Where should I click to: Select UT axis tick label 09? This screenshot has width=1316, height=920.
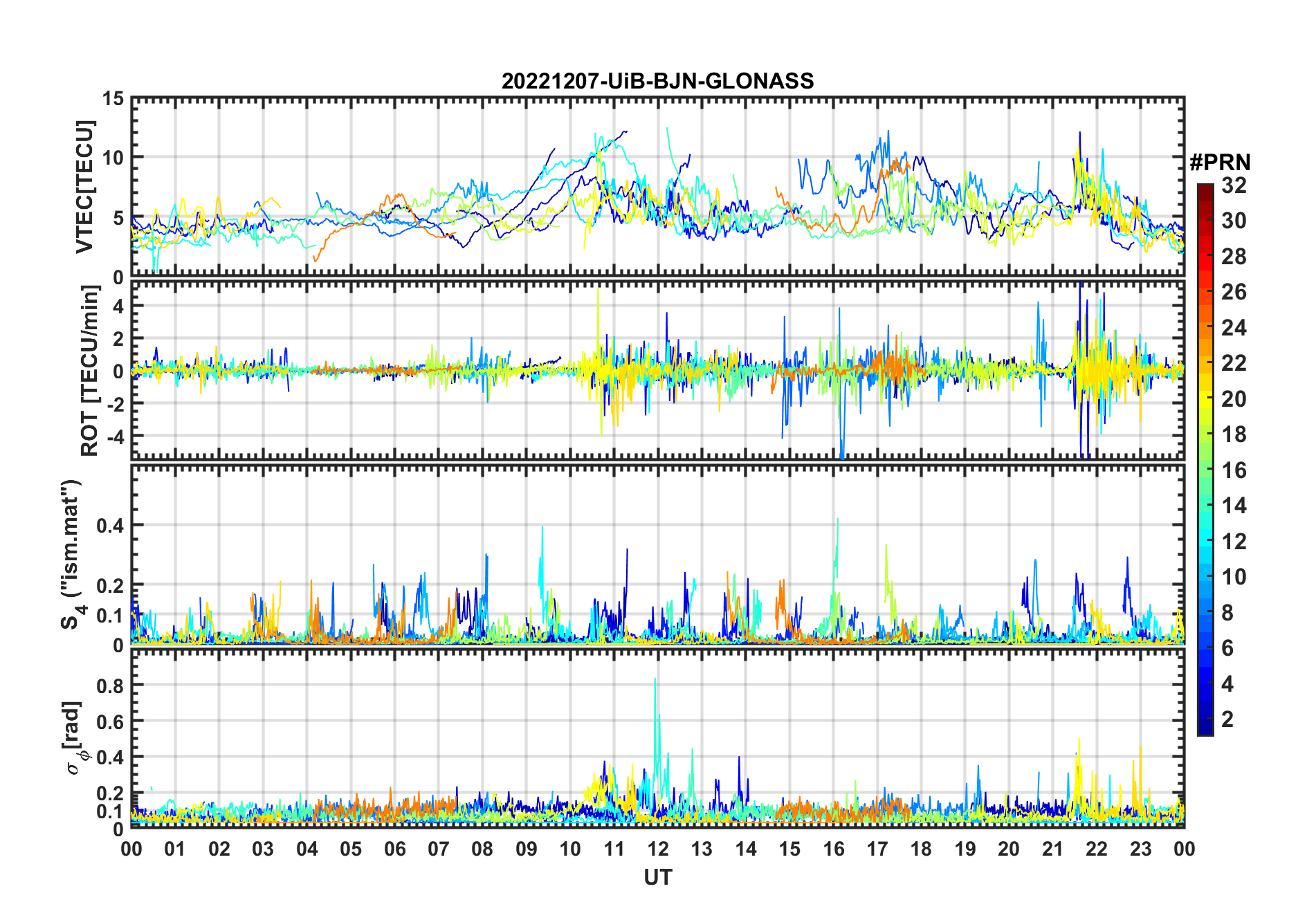(x=527, y=849)
